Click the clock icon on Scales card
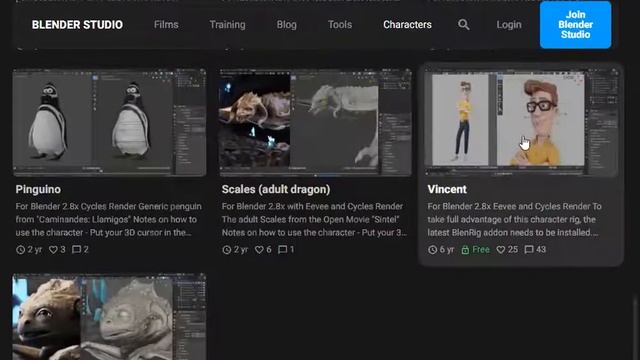This screenshot has width=640, height=360. [227, 249]
